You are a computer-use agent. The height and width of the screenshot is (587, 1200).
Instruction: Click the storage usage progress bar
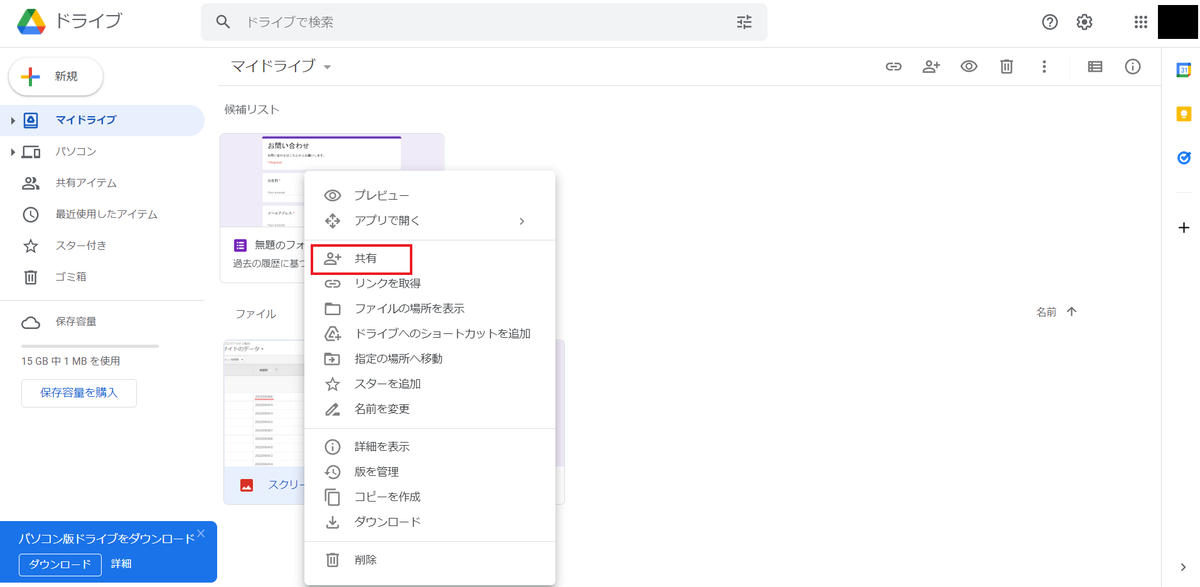pyautogui.click(x=88, y=347)
